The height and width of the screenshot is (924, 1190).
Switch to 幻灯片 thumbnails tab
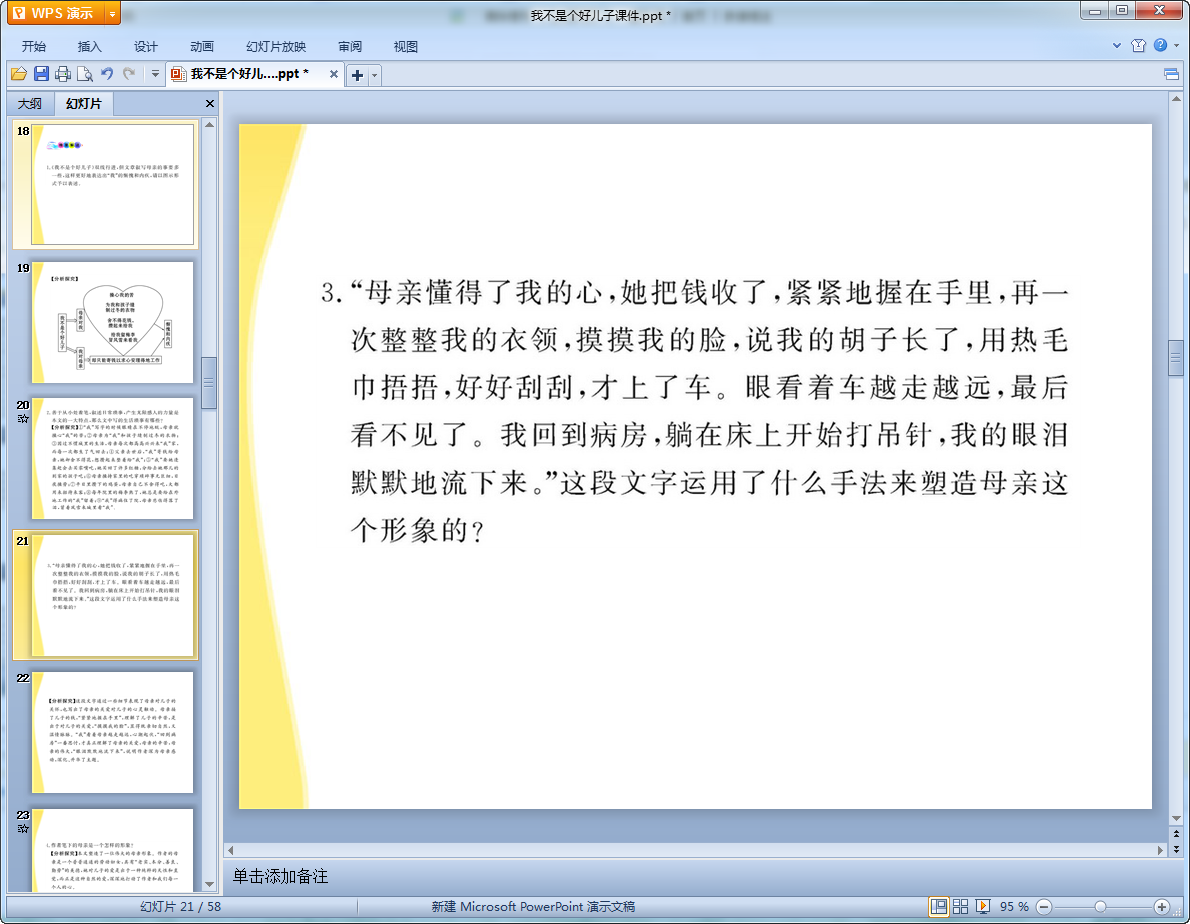(x=83, y=104)
